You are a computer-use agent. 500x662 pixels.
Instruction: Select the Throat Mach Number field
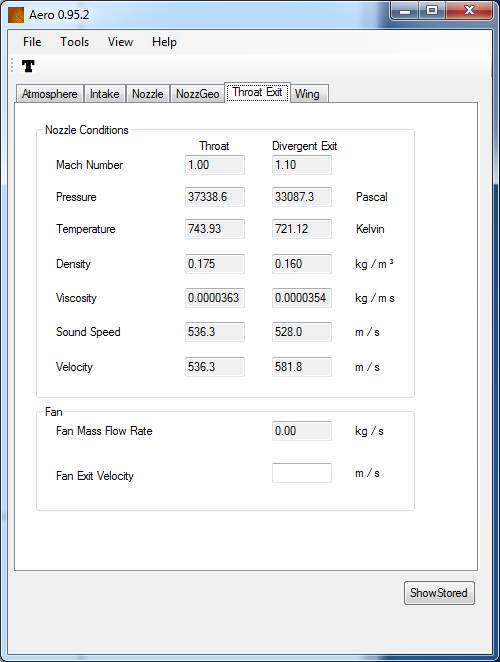(215, 165)
